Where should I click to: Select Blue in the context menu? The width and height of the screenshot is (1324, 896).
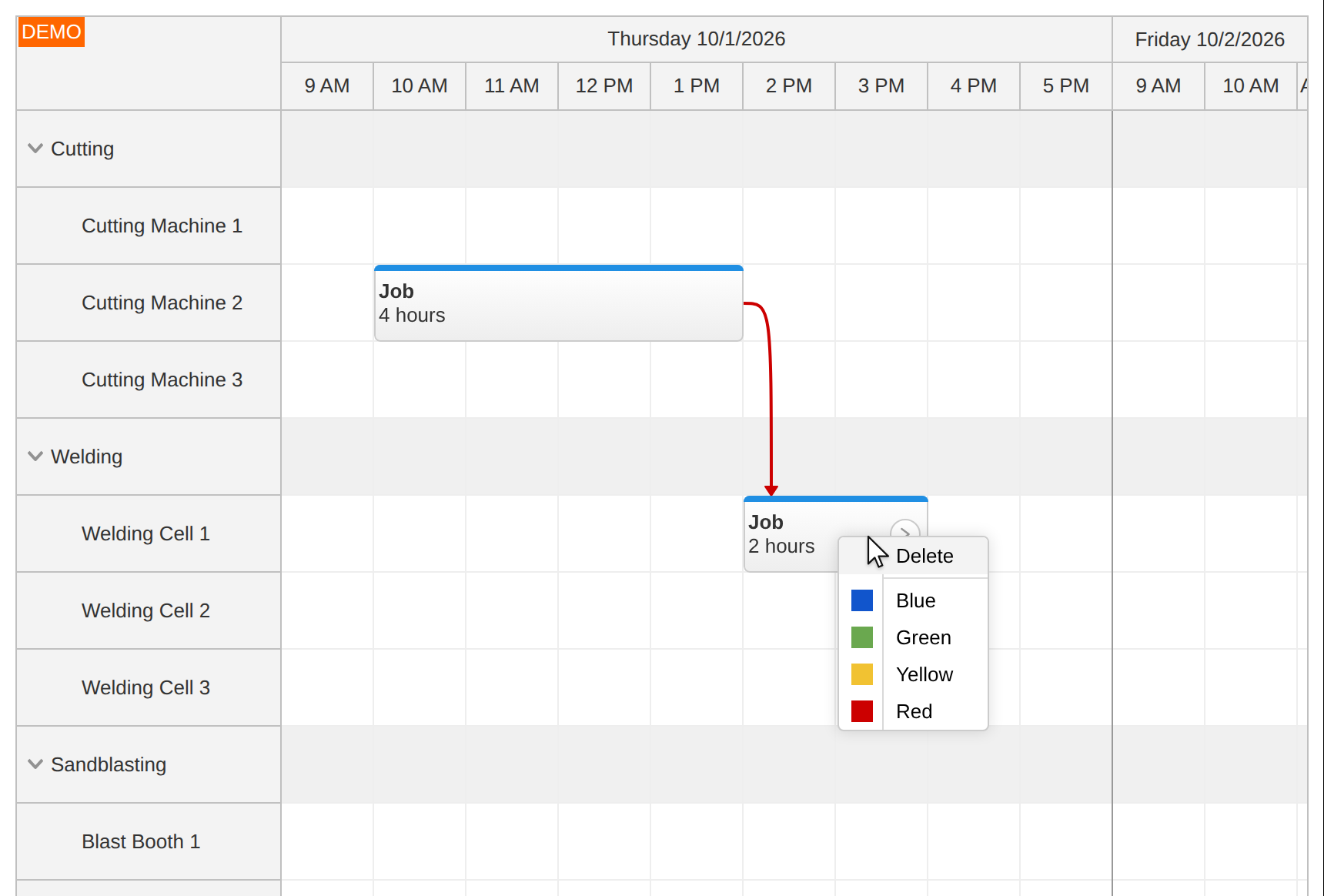(913, 600)
